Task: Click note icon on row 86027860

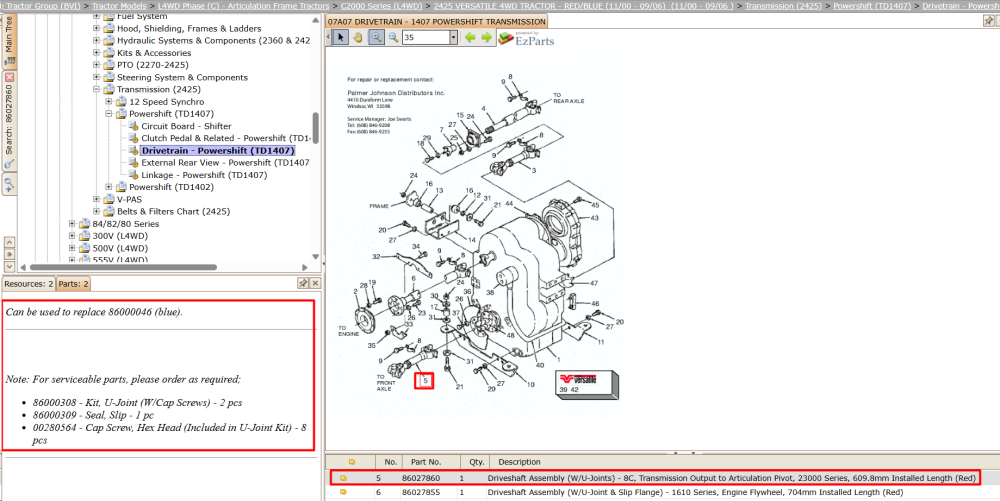Action: (x=343, y=477)
